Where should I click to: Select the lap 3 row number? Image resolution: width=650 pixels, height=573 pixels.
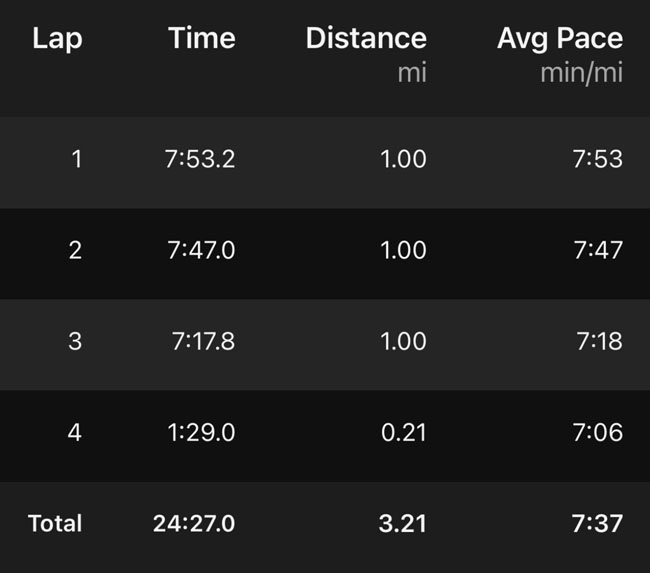coord(75,341)
